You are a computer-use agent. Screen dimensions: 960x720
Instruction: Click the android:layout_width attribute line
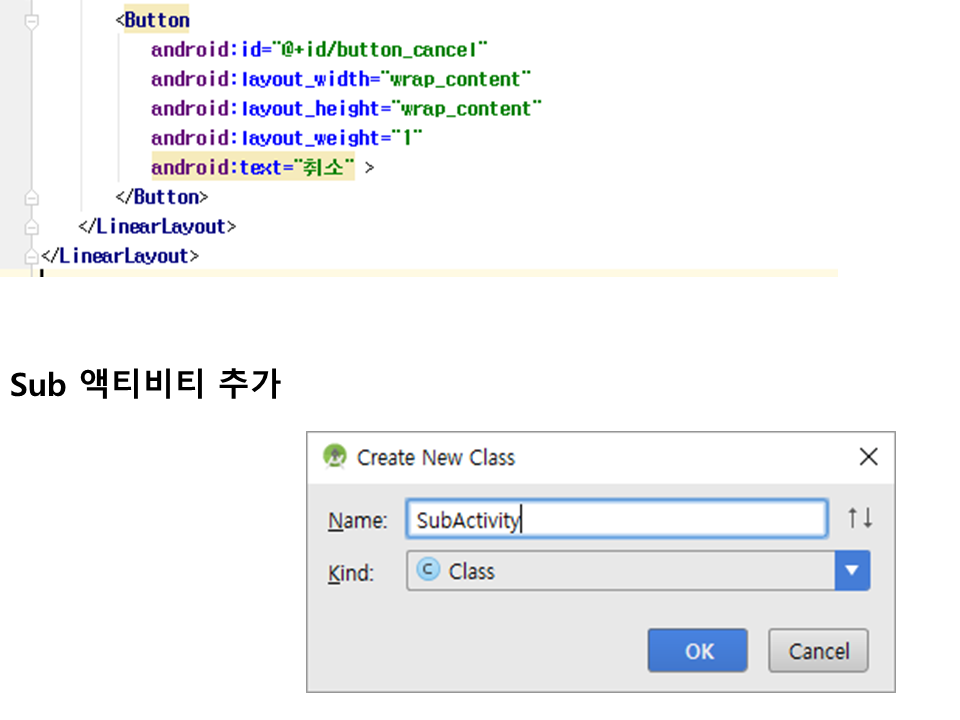[x=341, y=79]
